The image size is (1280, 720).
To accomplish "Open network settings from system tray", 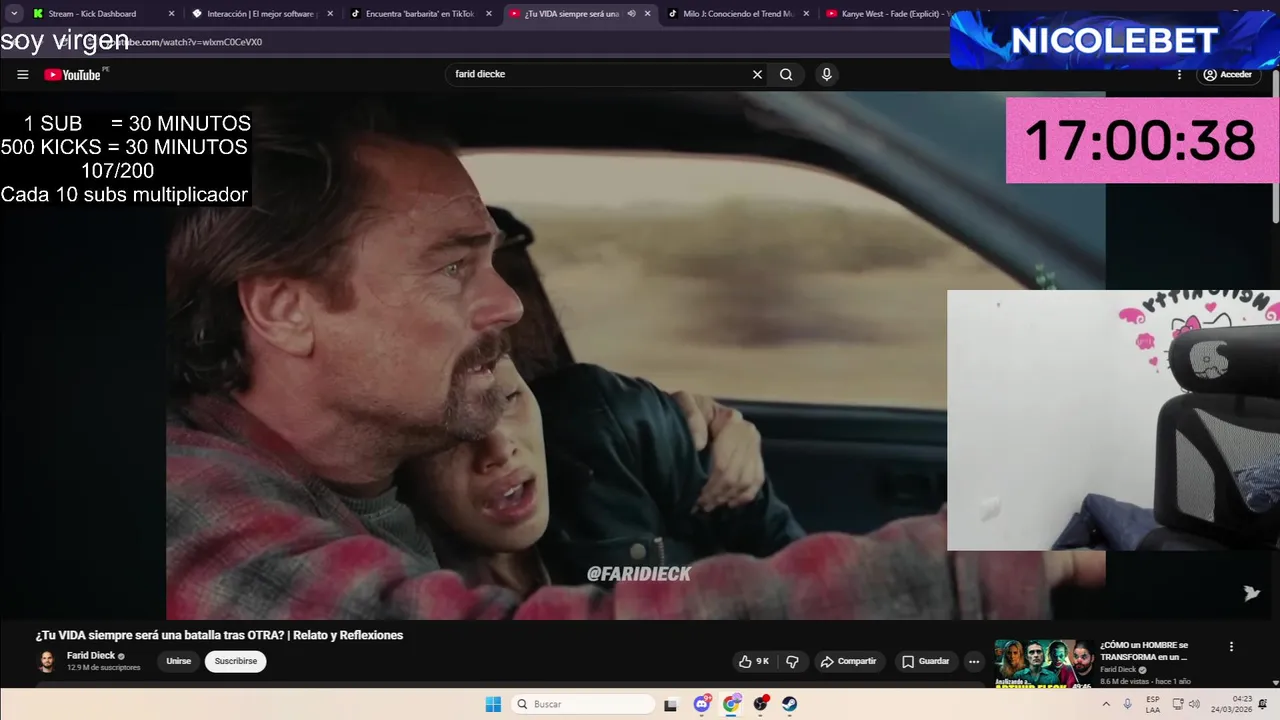I will point(1178,704).
